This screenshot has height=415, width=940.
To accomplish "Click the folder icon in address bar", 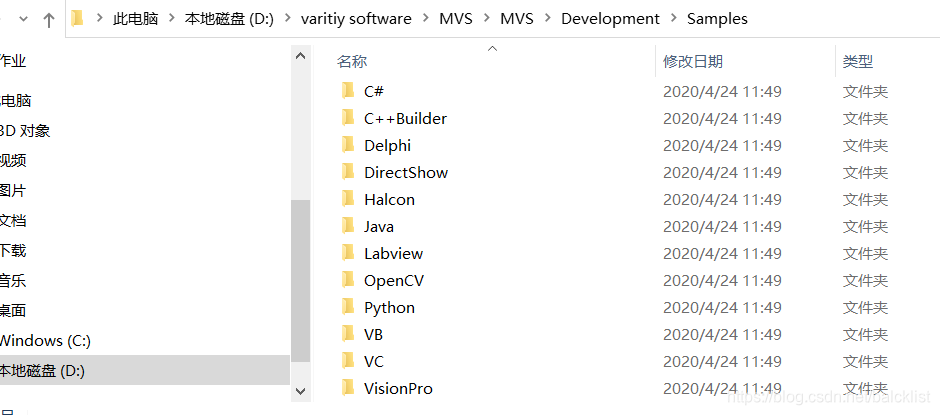I will pos(77,19).
